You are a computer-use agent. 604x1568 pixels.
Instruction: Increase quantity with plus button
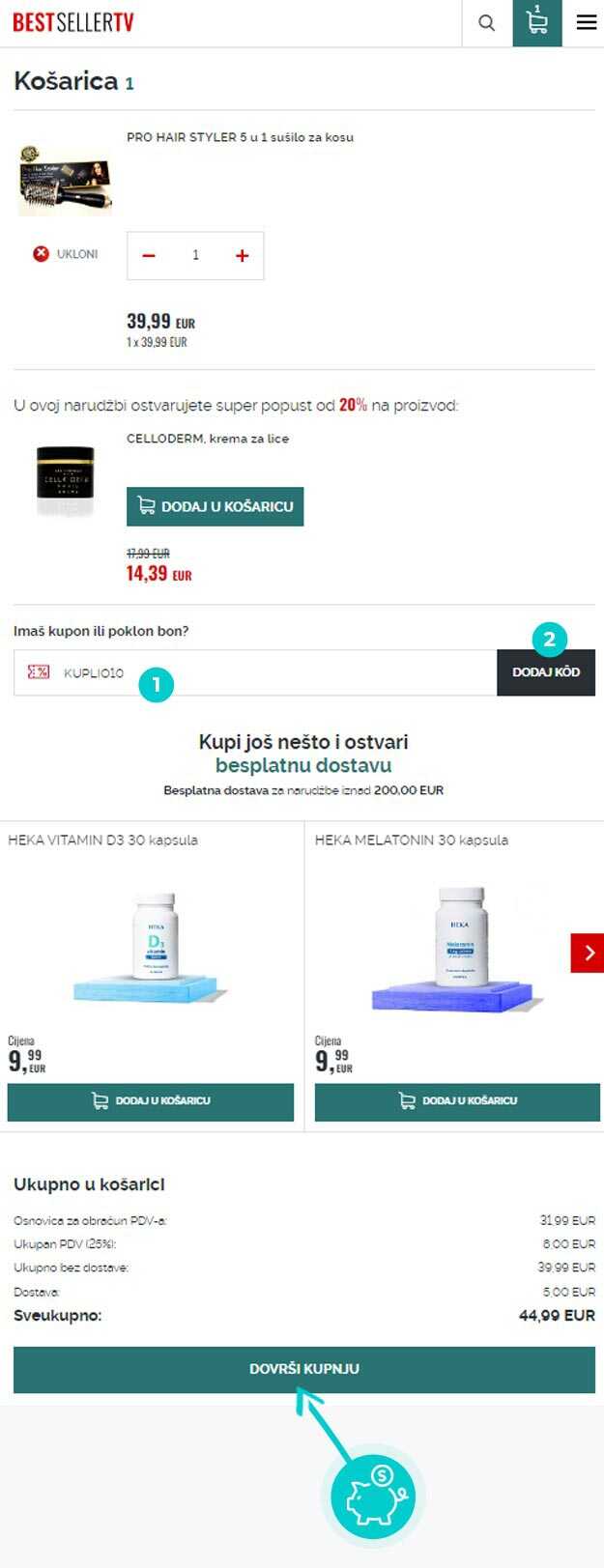[242, 255]
